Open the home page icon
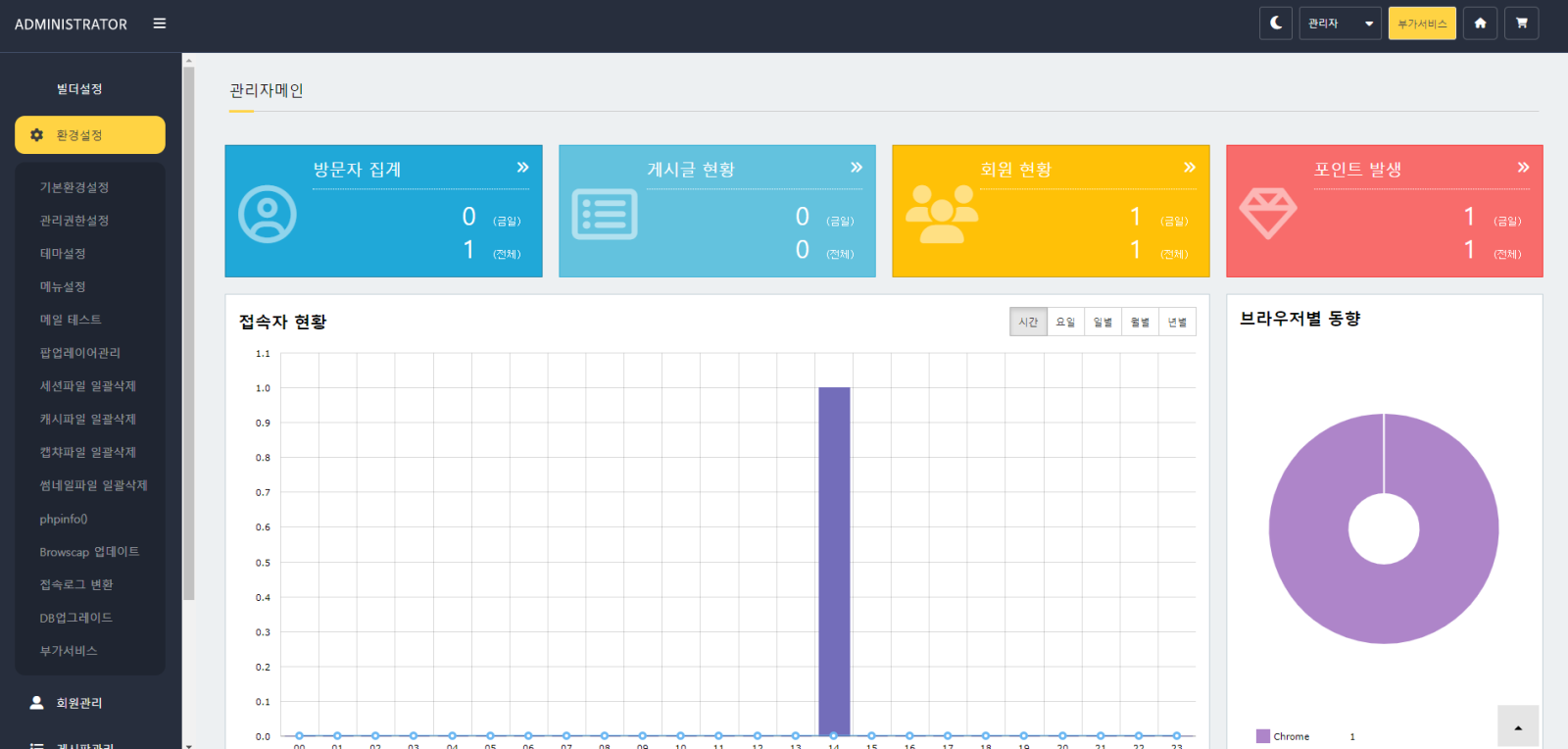The width and height of the screenshot is (1568, 749). point(1480,24)
